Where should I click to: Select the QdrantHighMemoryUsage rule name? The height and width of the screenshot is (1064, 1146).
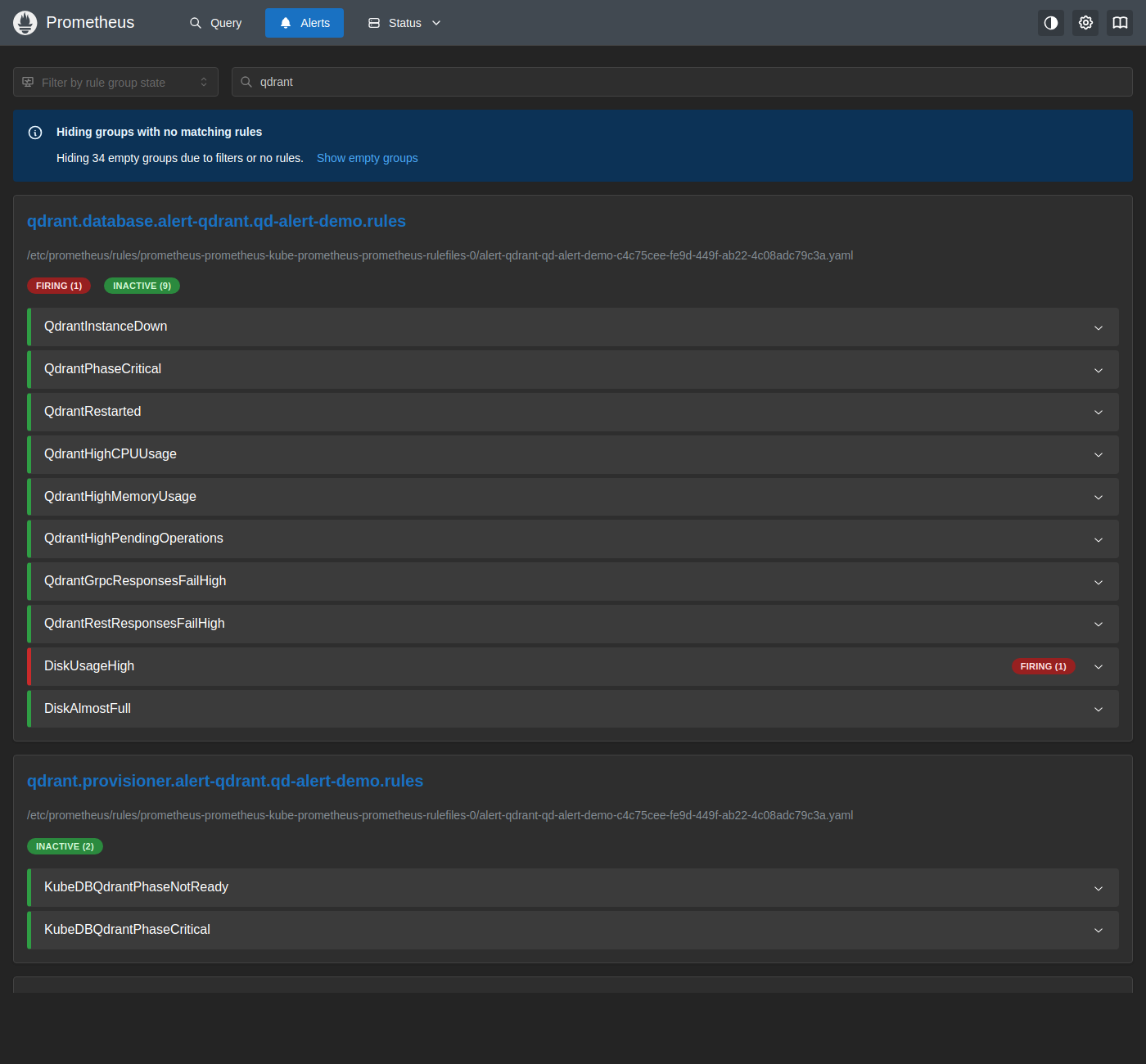coord(120,497)
